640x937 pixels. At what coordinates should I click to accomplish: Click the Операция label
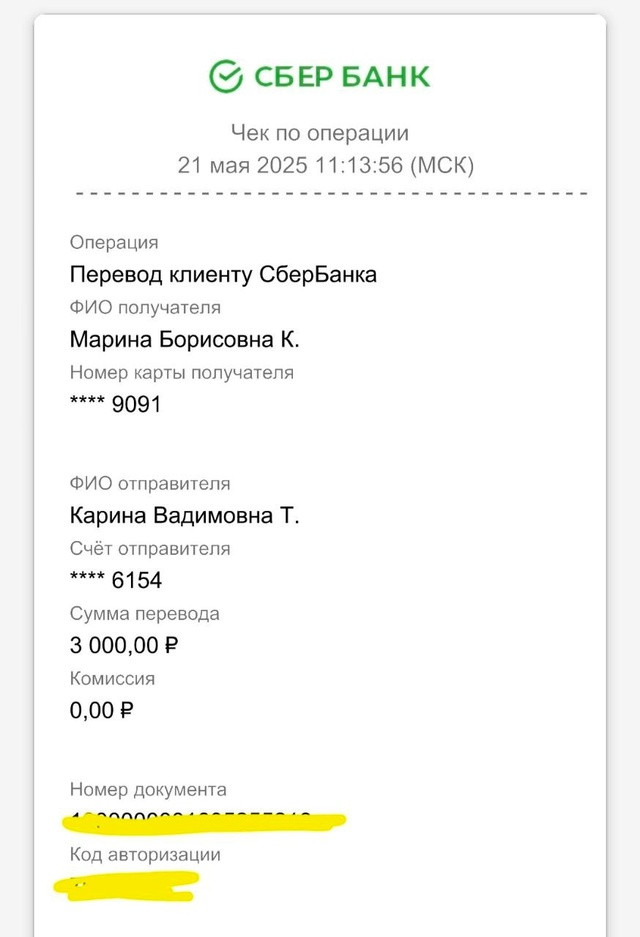[x=114, y=243]
